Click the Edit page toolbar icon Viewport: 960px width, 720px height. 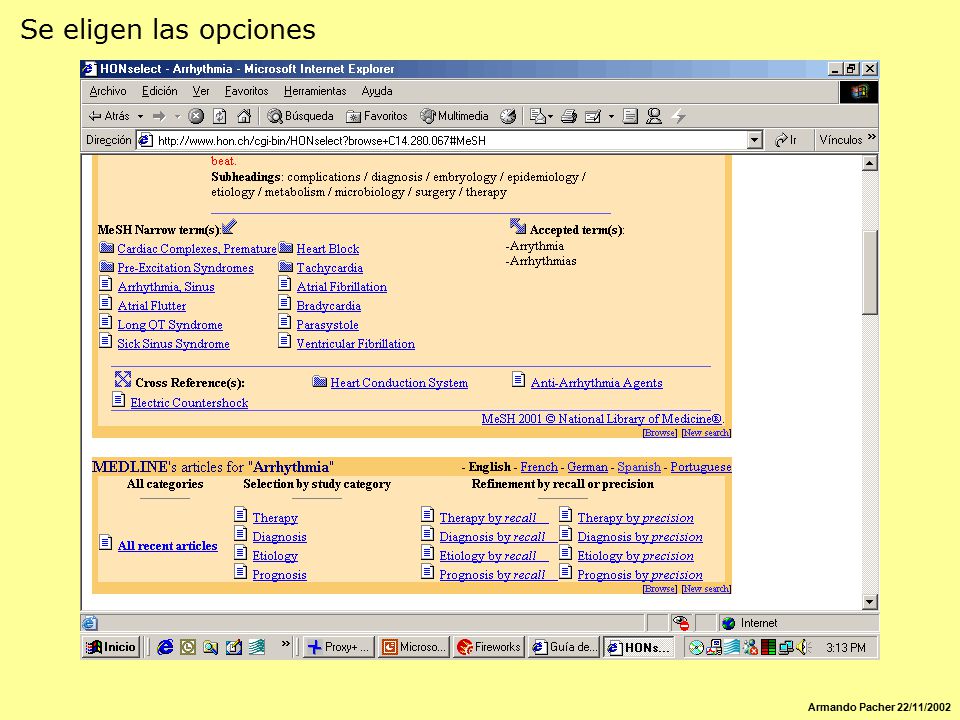pyautogui.click(x=593, y=116)
